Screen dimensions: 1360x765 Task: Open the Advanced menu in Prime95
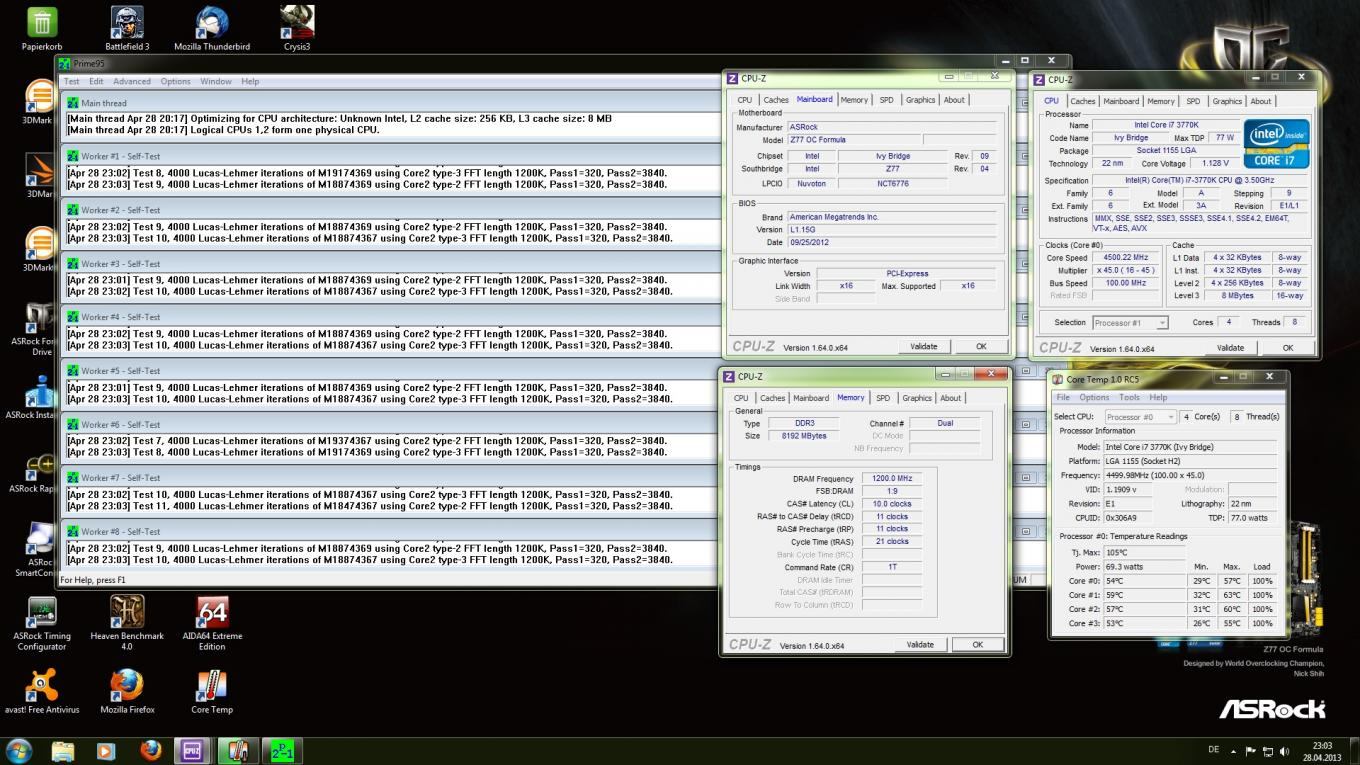pyautogui.click(x=132, y=81)
